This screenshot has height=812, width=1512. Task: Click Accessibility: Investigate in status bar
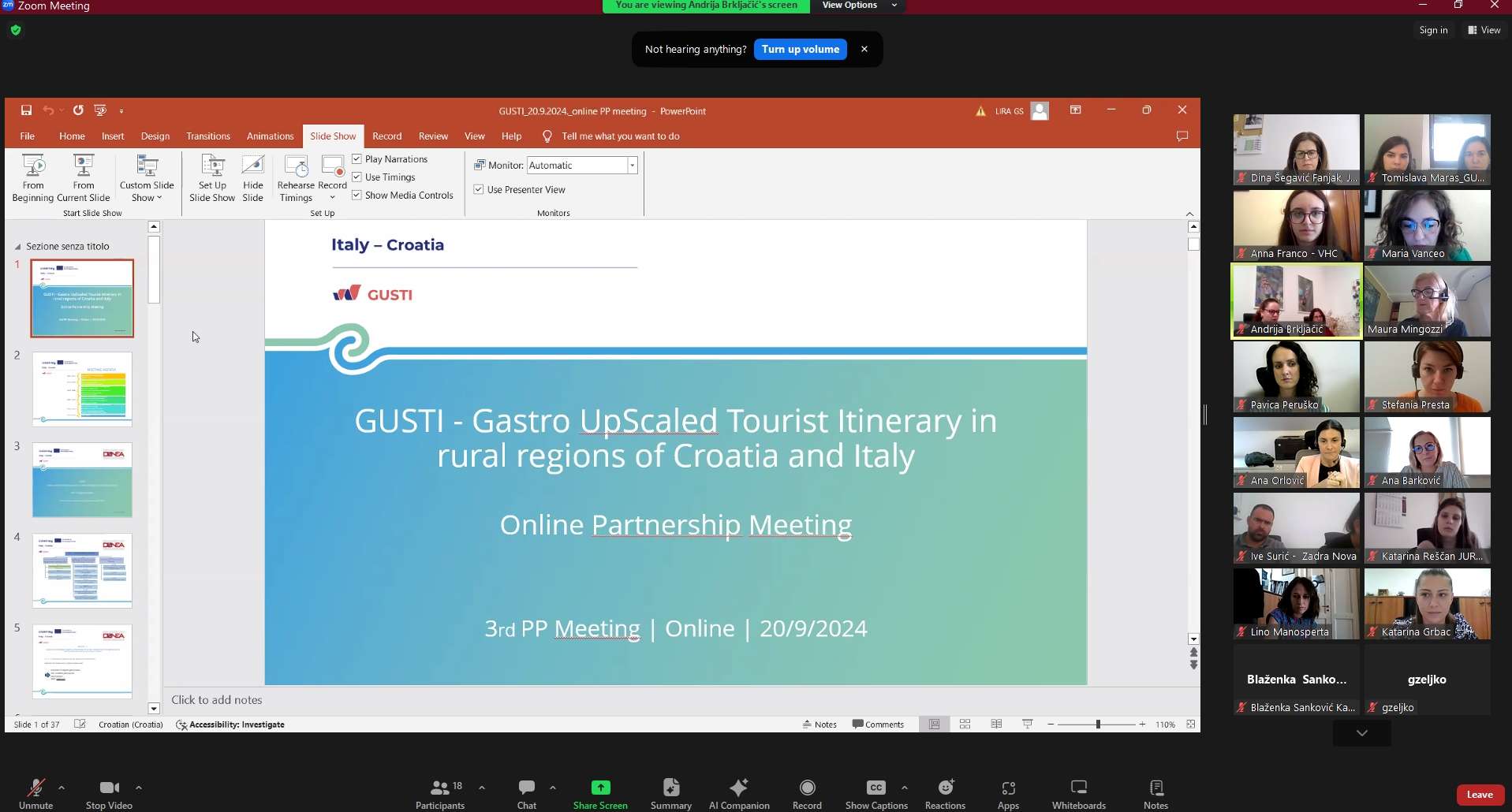(230, 724)
